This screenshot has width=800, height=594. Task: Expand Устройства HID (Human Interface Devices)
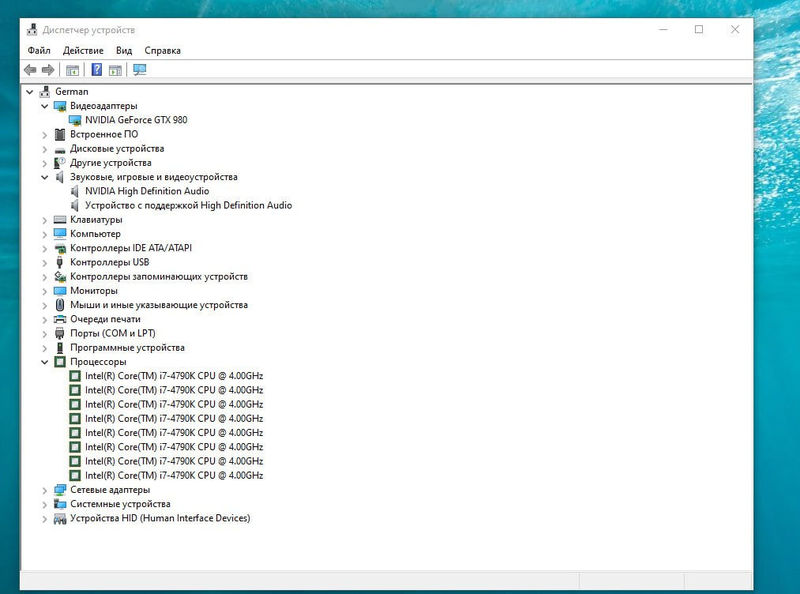(44, 518)
